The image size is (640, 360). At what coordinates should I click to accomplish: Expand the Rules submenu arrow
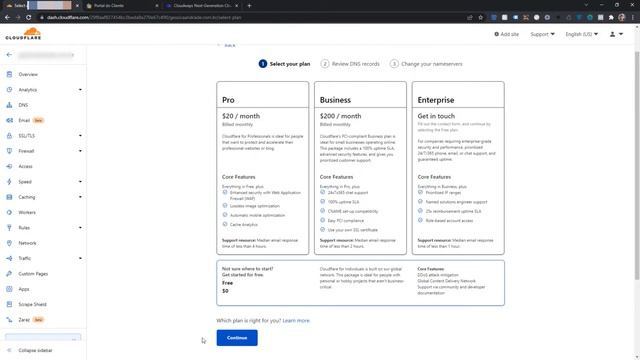coord(80,227)
